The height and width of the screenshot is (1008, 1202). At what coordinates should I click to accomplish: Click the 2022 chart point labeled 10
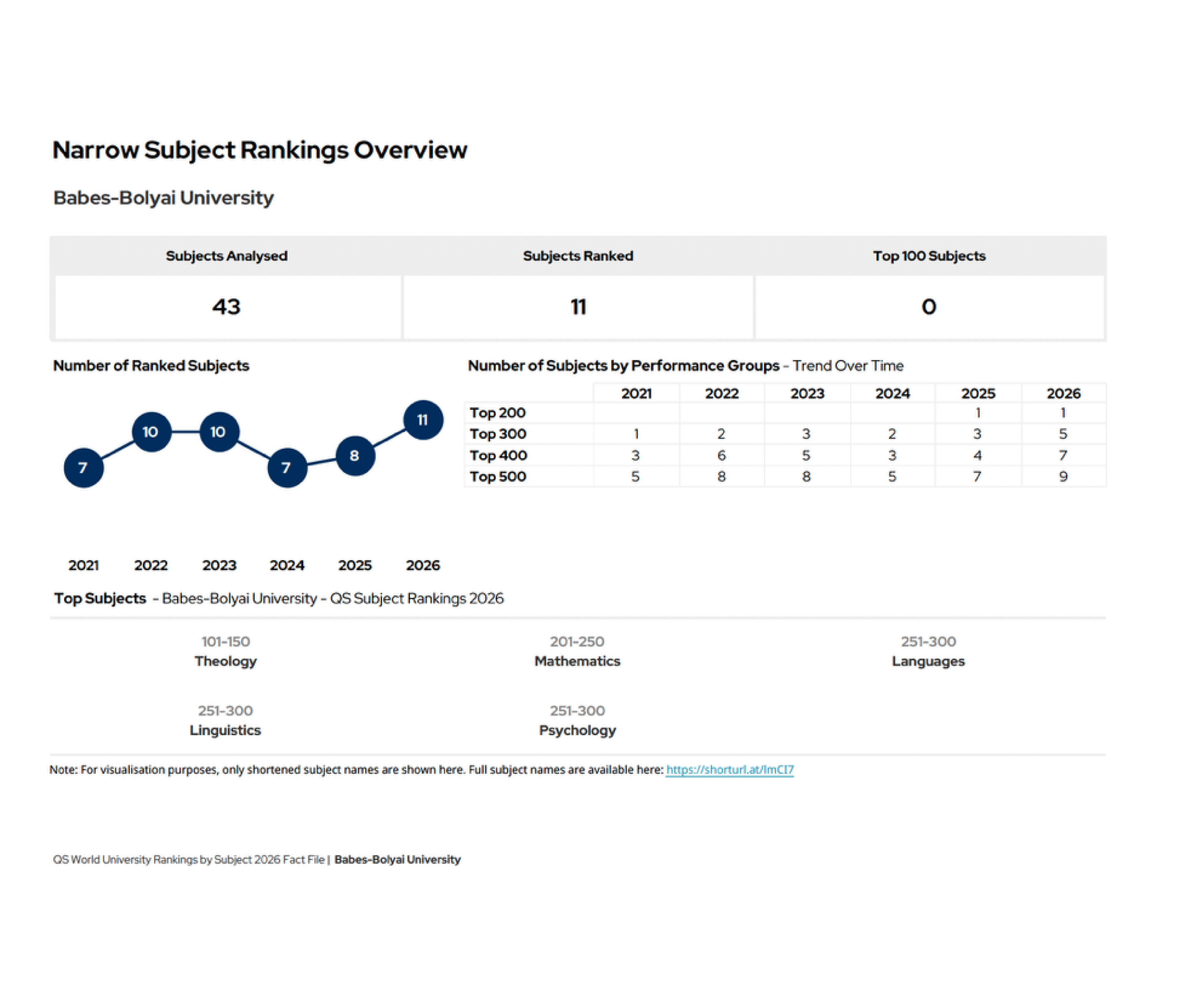coord(151,432)
